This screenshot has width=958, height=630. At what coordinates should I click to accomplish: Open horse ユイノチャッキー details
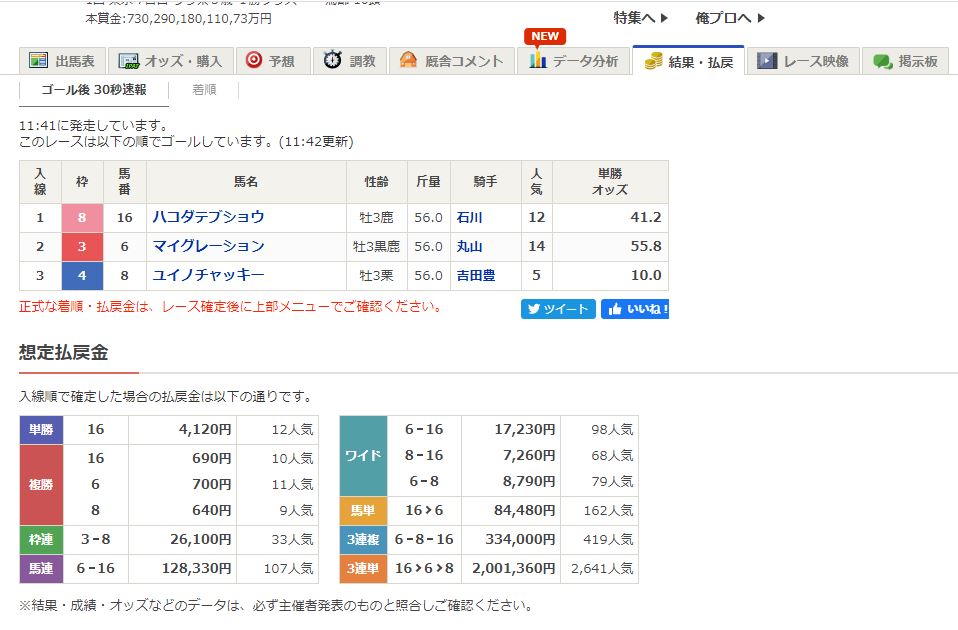click(208, 275)
